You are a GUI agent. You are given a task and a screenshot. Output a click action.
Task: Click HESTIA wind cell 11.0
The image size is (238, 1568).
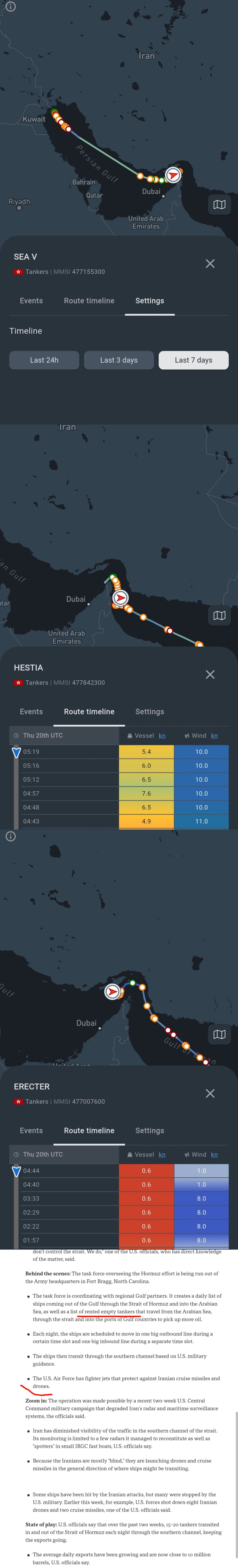pyautogui.click(x=202, y=822)
